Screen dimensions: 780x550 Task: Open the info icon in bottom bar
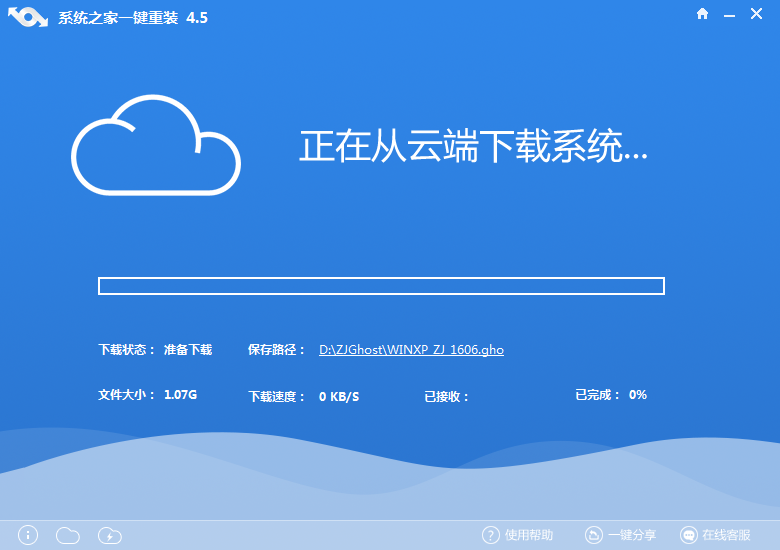pos(28,535)
